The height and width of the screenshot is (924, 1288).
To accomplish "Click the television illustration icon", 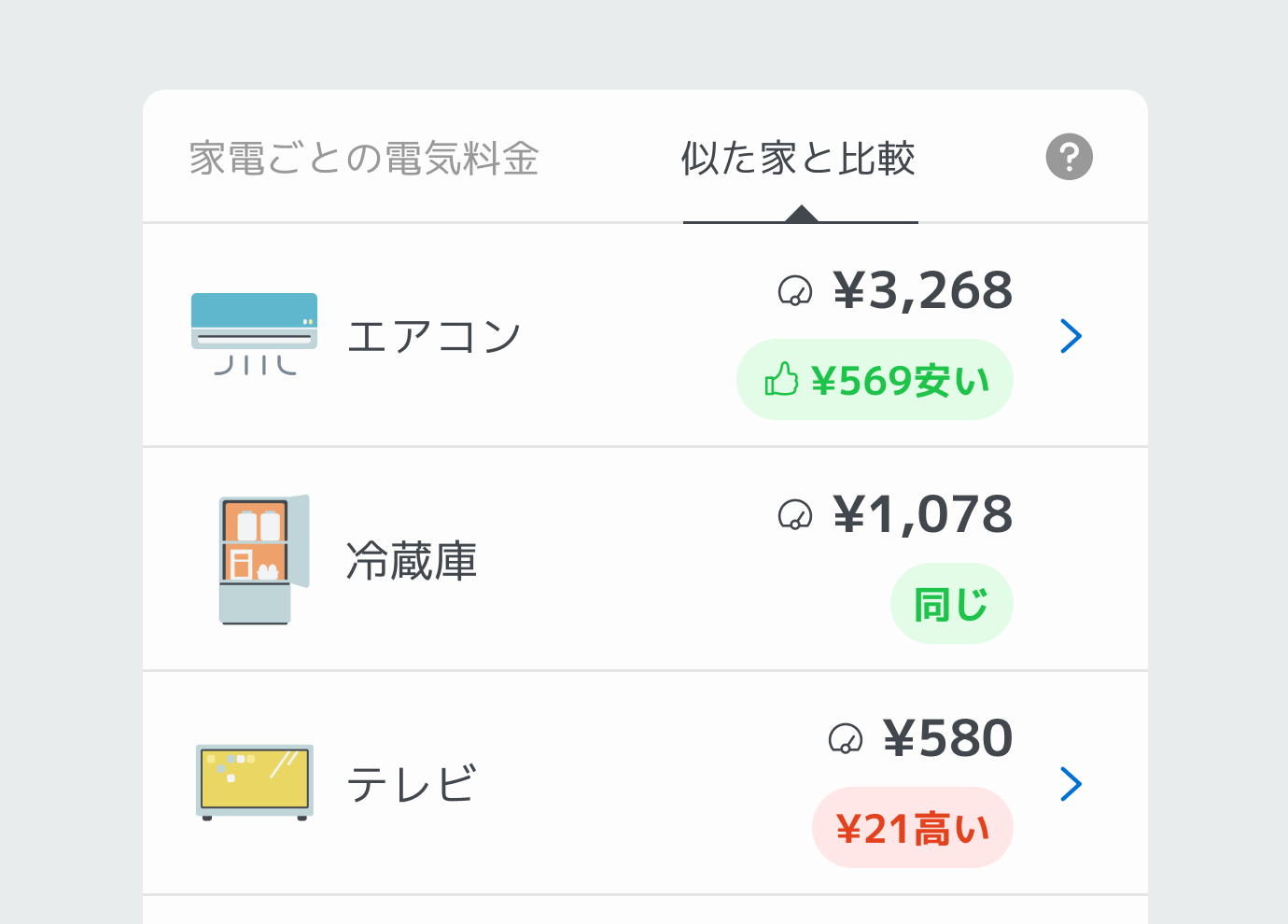I will (x=254, y=782).
